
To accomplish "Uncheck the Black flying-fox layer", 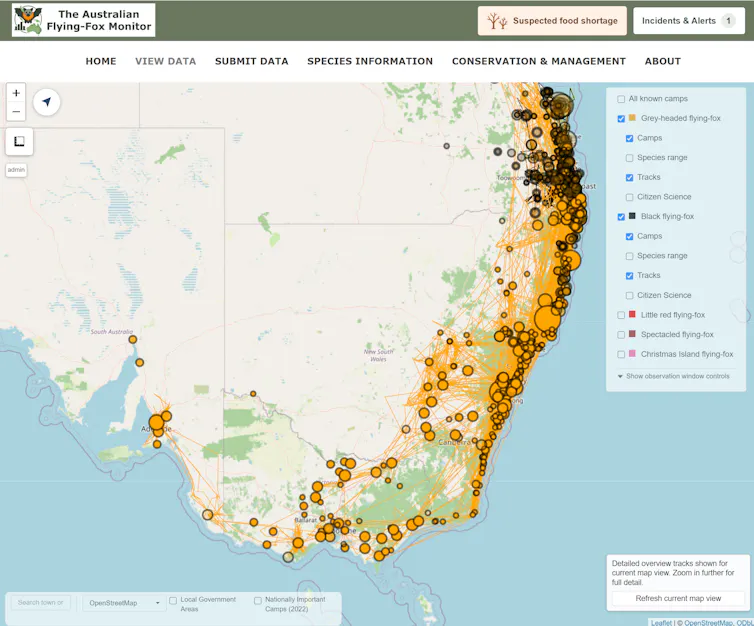I will 621,217.
